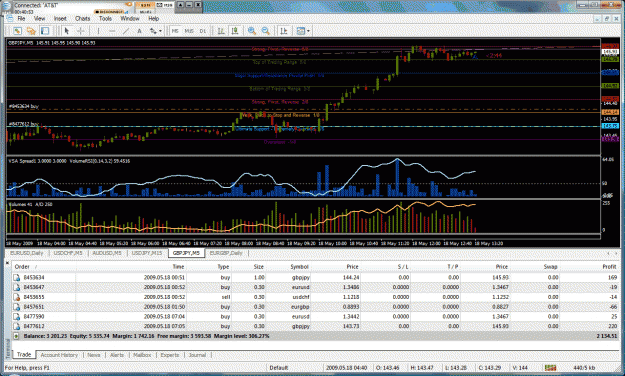Screen dimensions: 625x376
Task: Switch to candlestick chart style
Action: tap(235, 31)
